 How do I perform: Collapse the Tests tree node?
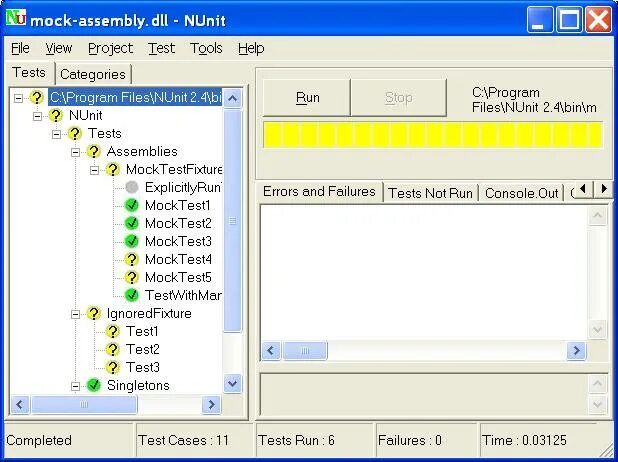[x=56, y=134]
